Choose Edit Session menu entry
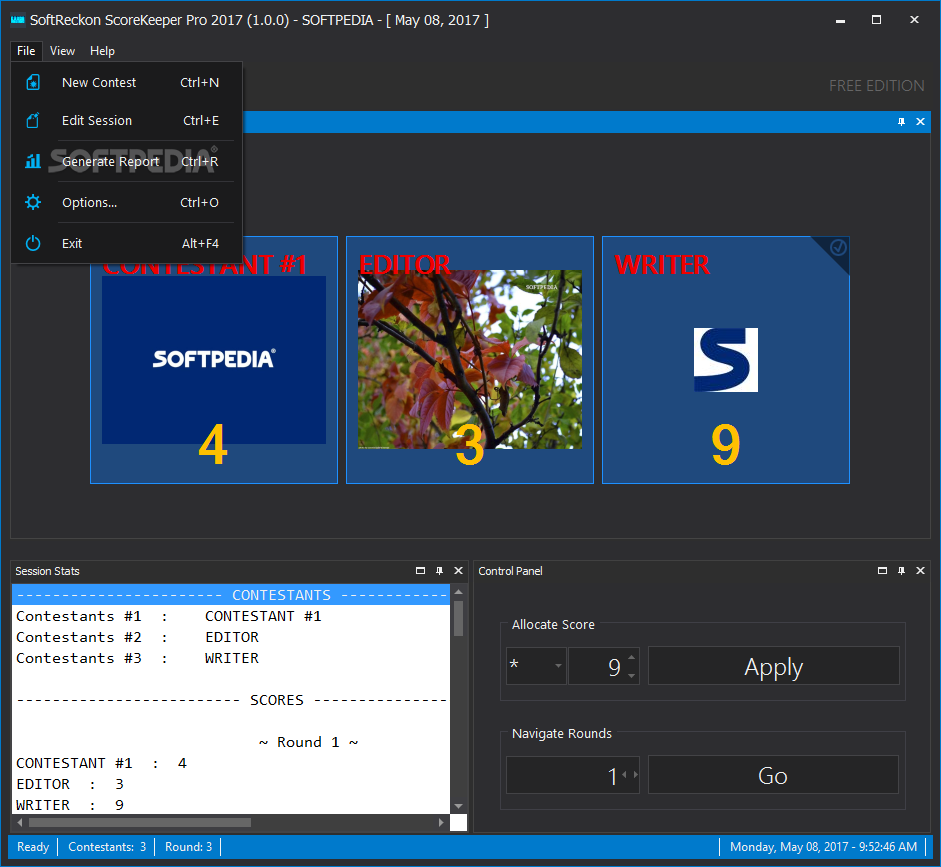 coord(127,121)
